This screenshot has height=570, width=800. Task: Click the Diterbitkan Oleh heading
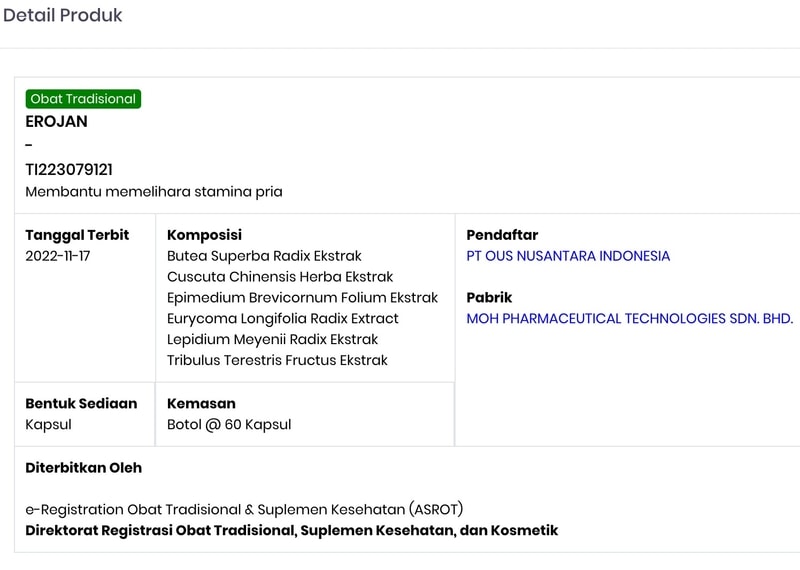click(x=84, y=468)
